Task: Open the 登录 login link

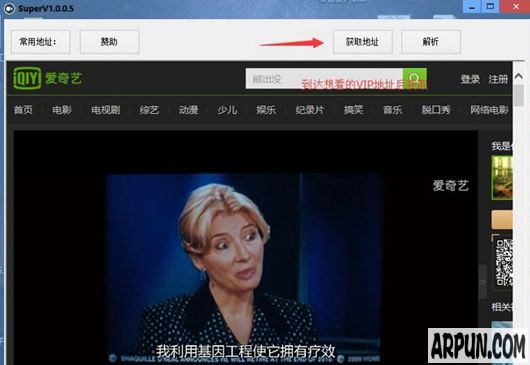Action: click(x=470, y=79)
